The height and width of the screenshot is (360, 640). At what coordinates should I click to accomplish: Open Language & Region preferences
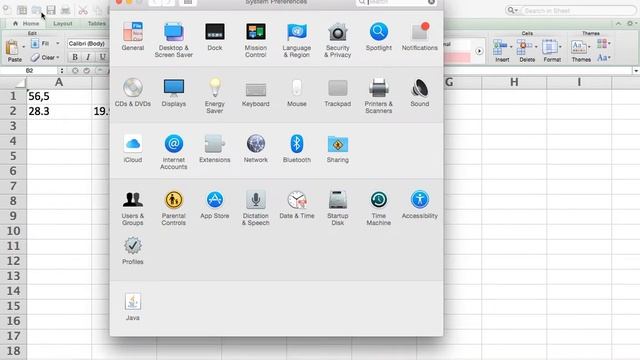(x=297, y=40)
